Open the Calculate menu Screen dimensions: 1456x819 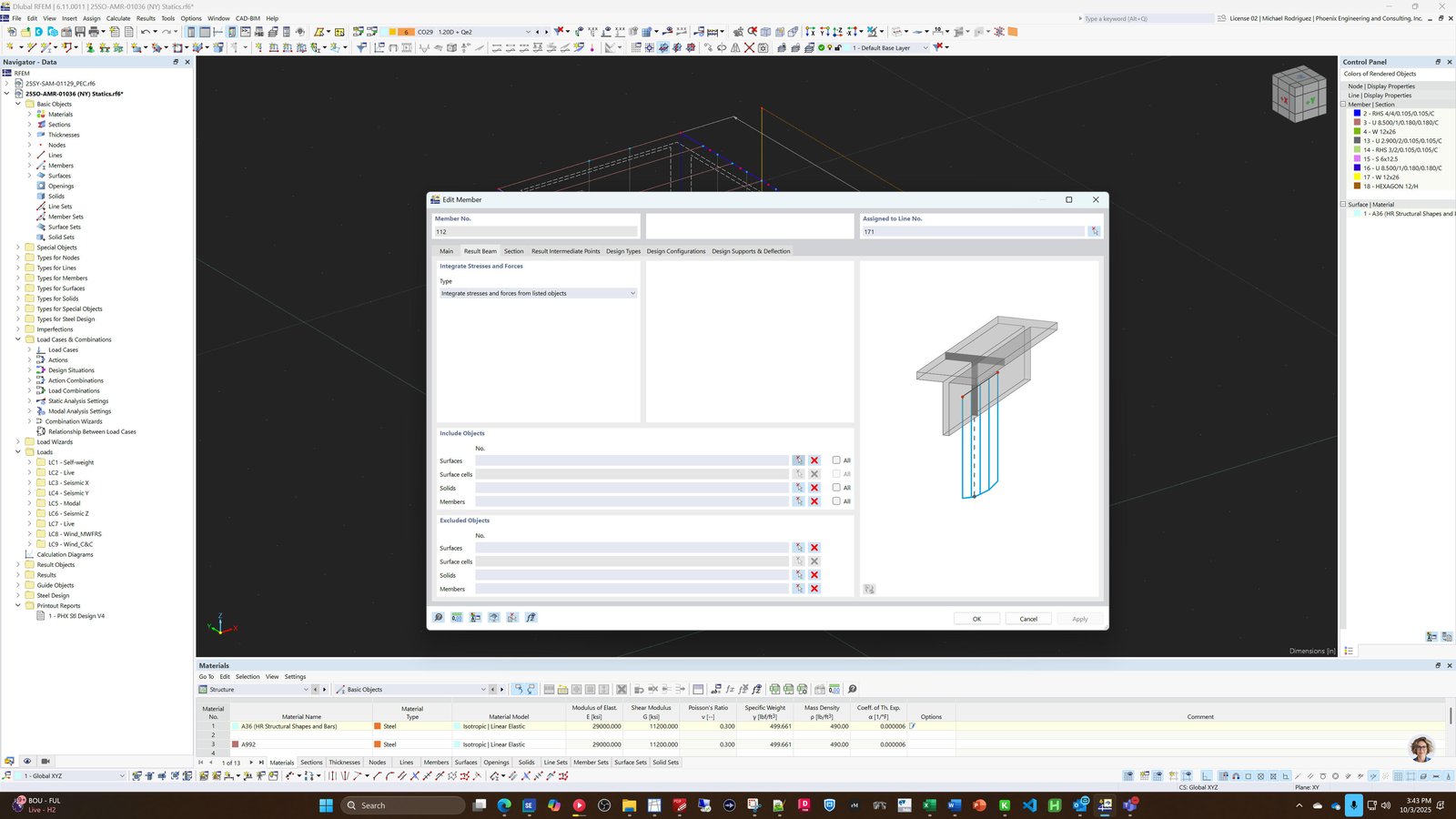(x=118, y=18)
